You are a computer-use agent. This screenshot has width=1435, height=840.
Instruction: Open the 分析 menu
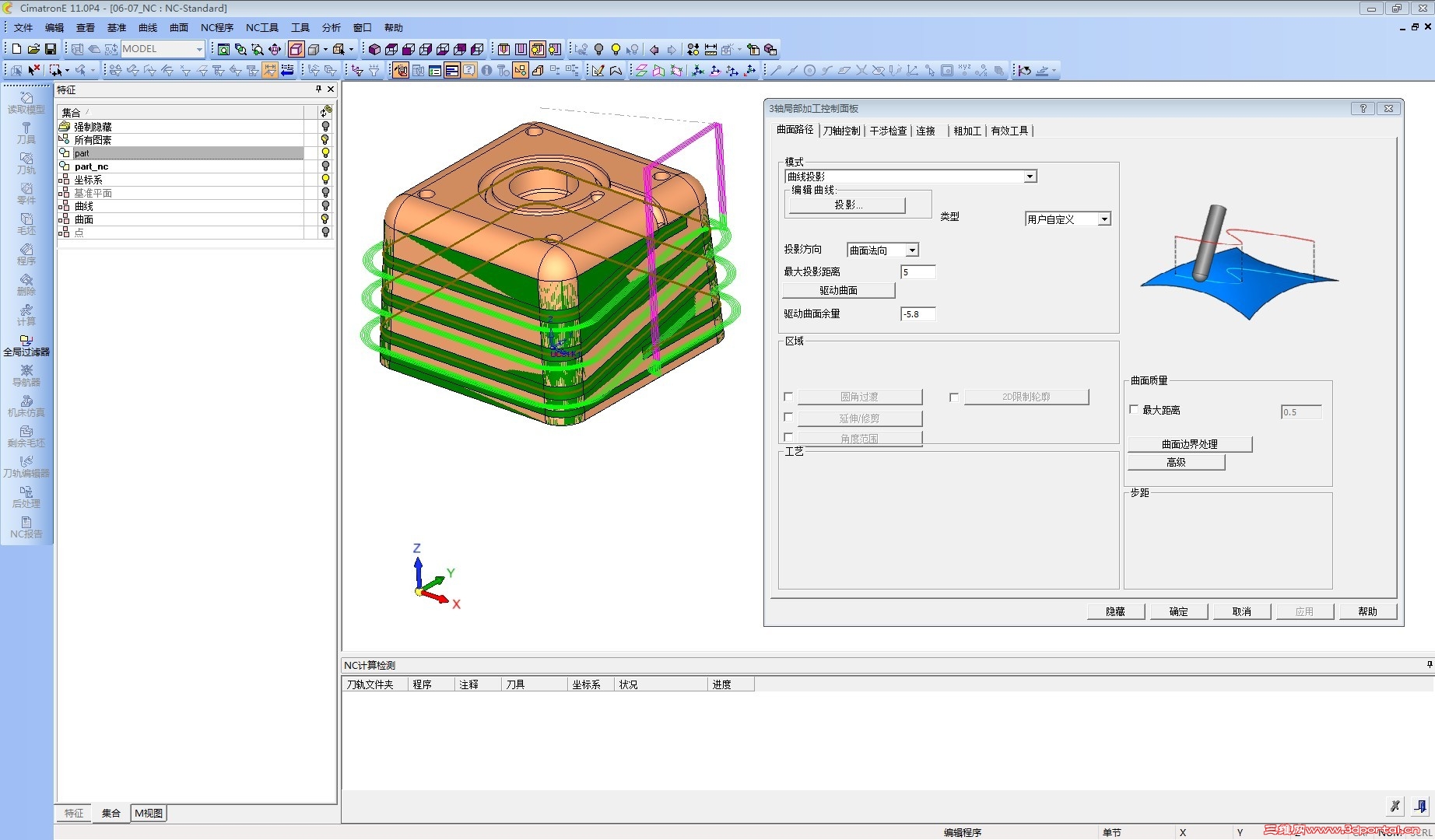(332, 28)
